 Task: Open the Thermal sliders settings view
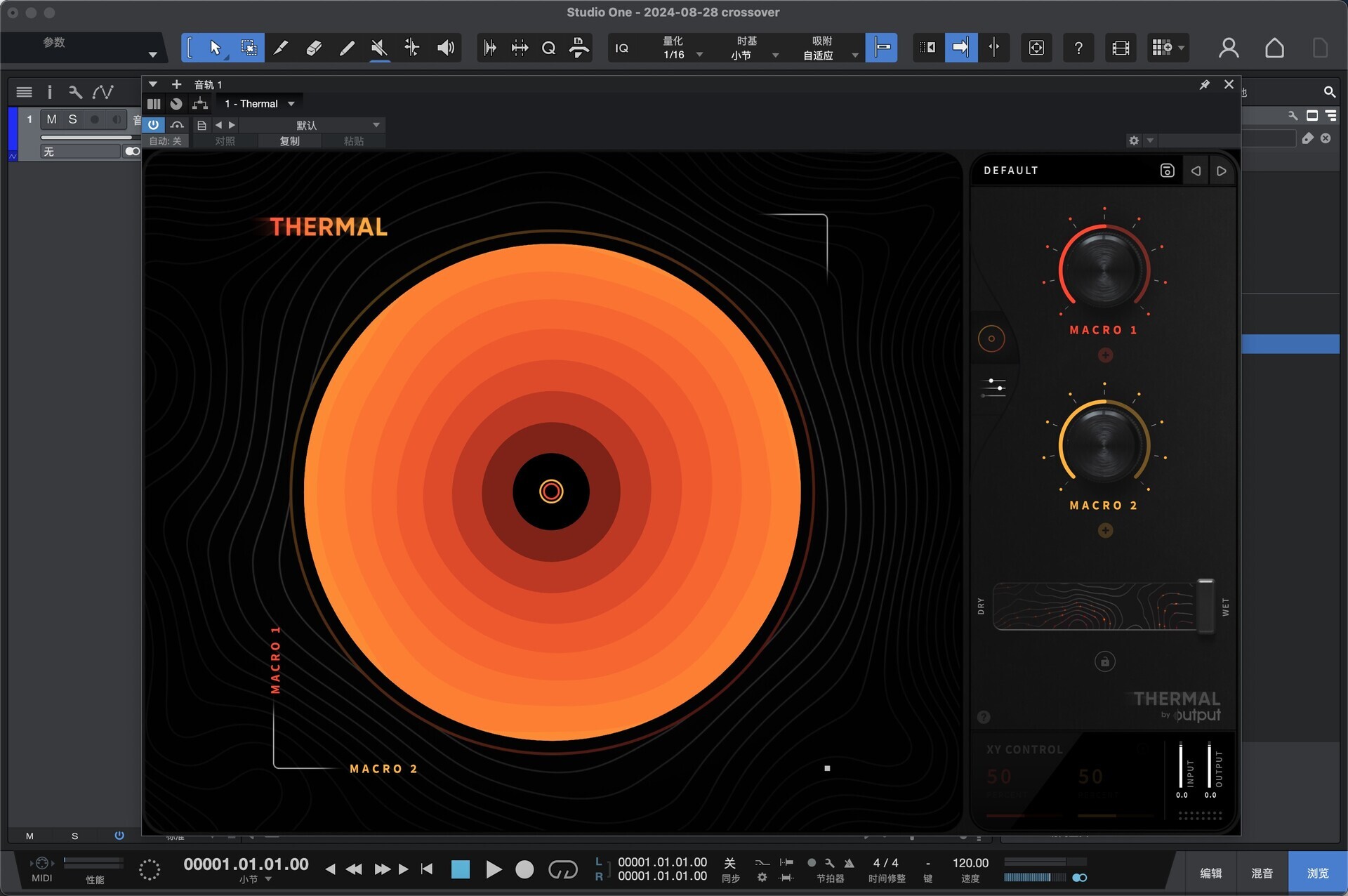pyautogui.click(x=993, y=387)
